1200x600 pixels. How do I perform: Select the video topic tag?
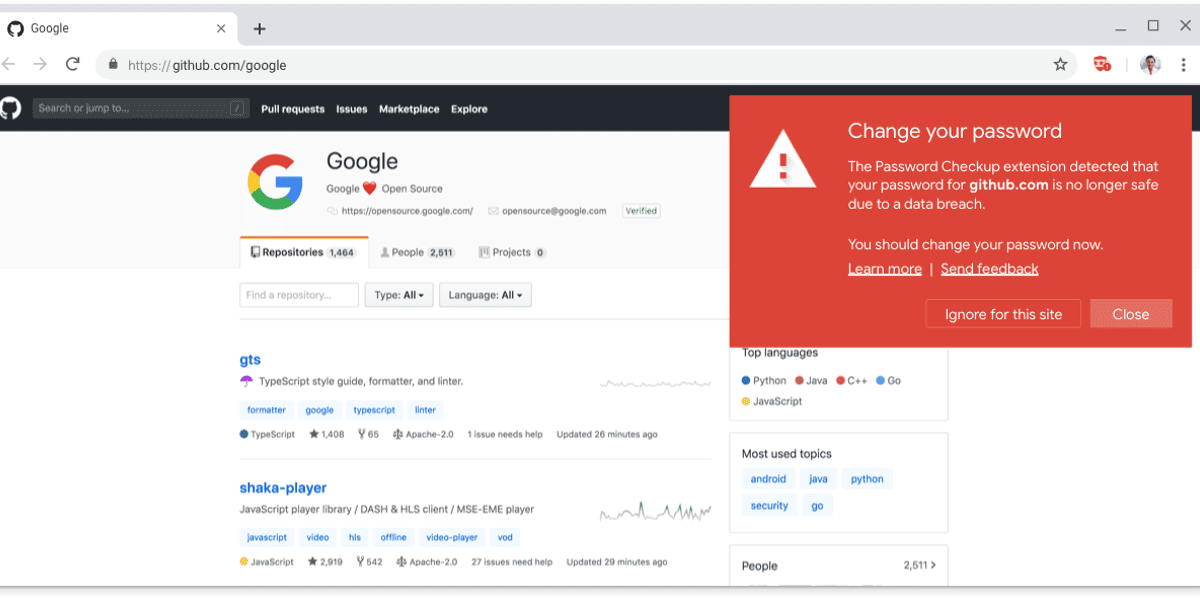pyautogui.click(x=318, y=537)
